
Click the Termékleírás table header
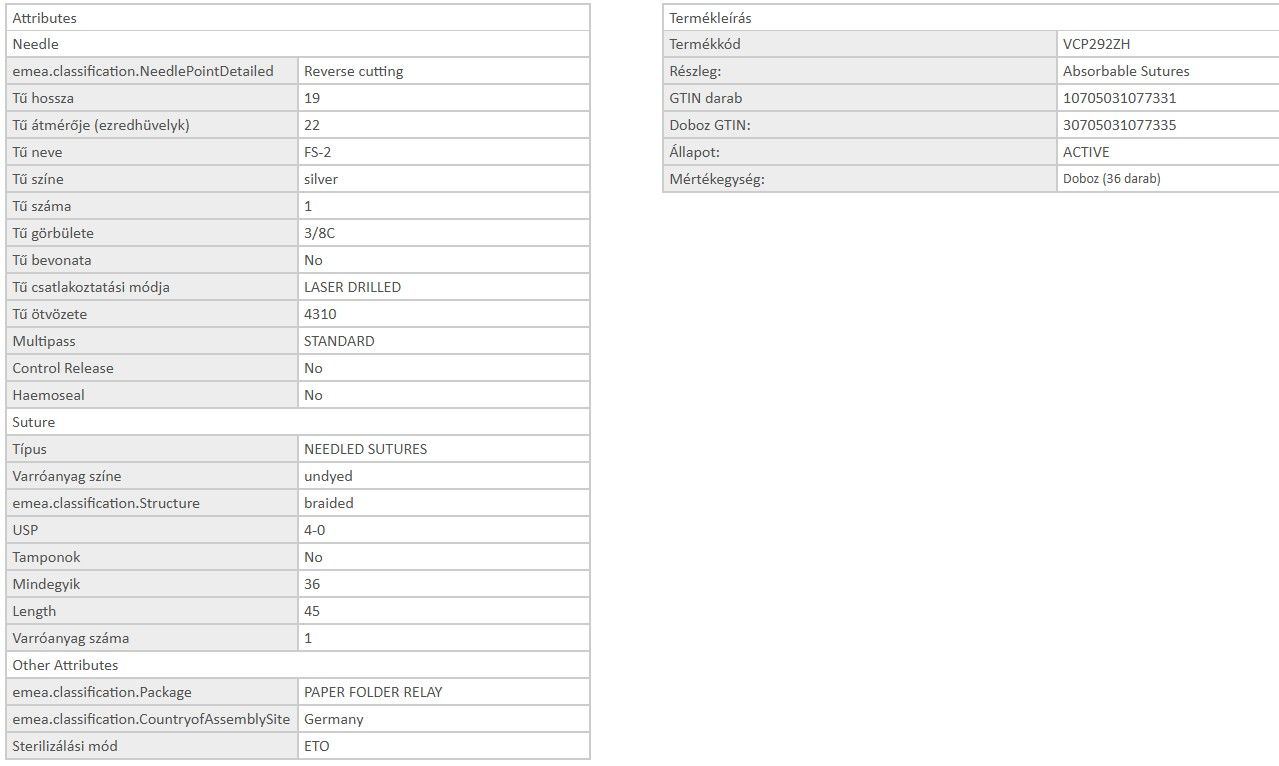tap(710, 18)
